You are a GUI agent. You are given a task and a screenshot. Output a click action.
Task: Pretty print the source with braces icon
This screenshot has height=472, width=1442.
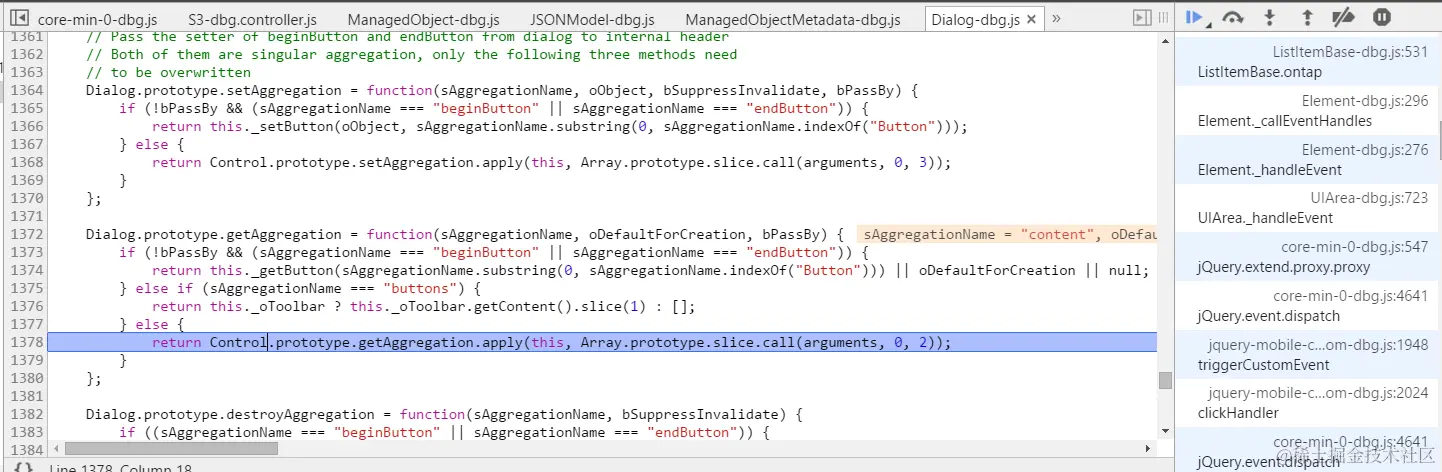point(24,467)
